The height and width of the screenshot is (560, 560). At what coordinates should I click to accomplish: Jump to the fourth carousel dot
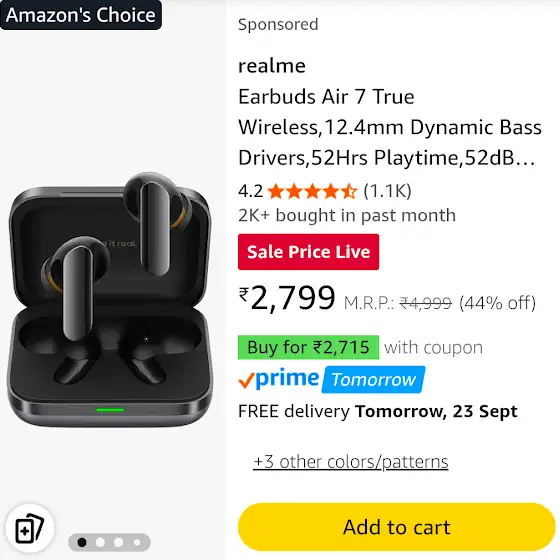pos(137,542)
